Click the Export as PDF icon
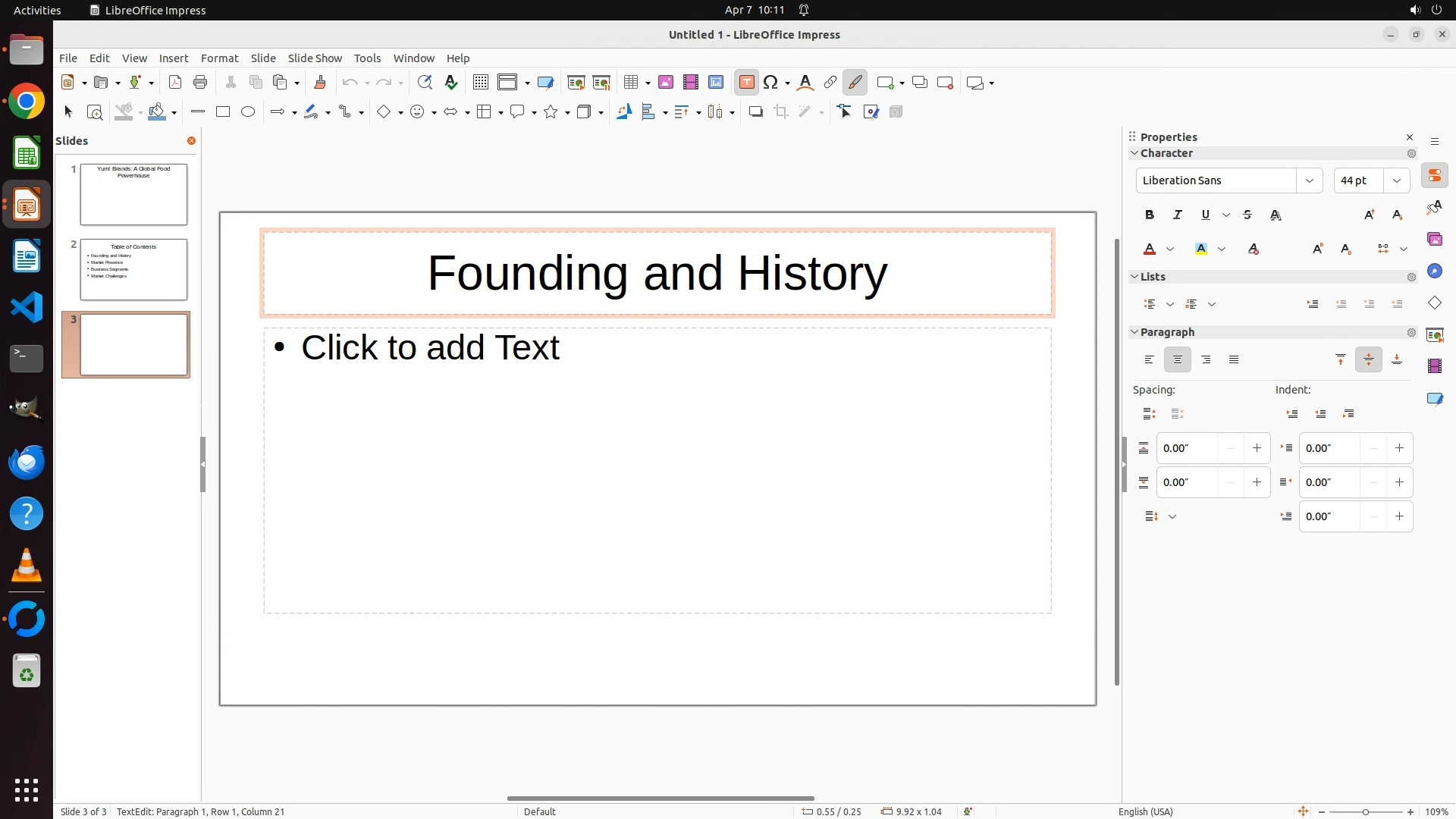The height and width of the screenshot is (819, 1456). coord(175,83)
